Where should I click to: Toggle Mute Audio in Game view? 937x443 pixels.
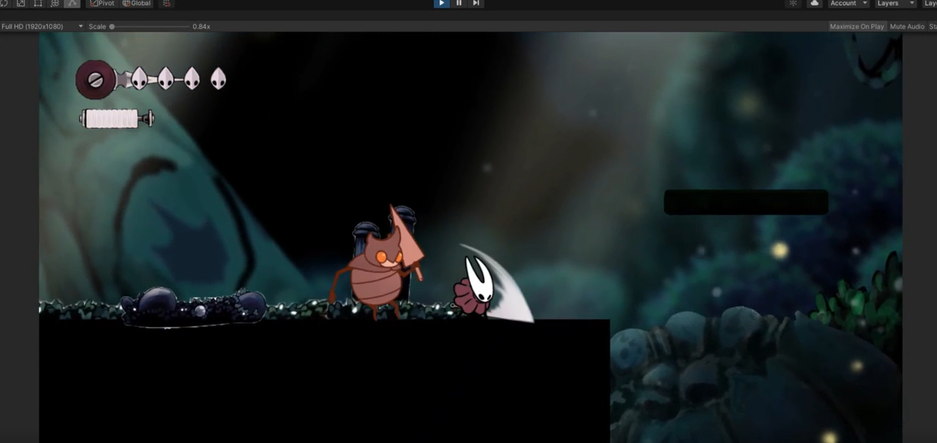click(x=907, y=26)
